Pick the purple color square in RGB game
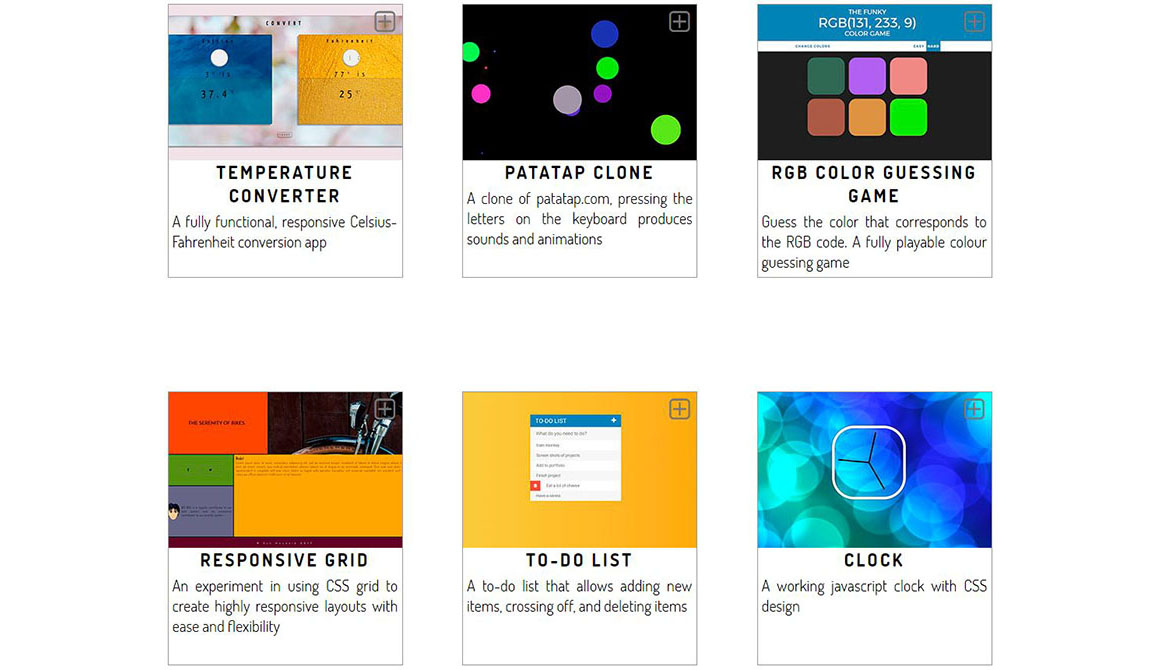Viewport: 1161px width, 670px height. pos(867,76)
